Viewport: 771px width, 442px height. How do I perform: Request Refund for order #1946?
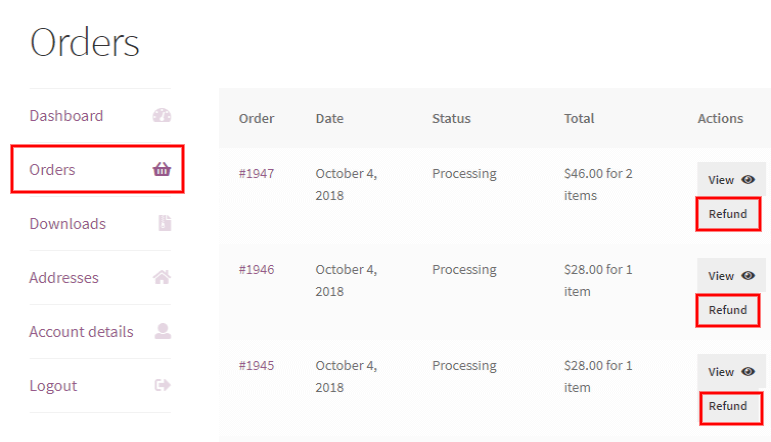click(x=728, y=310)
